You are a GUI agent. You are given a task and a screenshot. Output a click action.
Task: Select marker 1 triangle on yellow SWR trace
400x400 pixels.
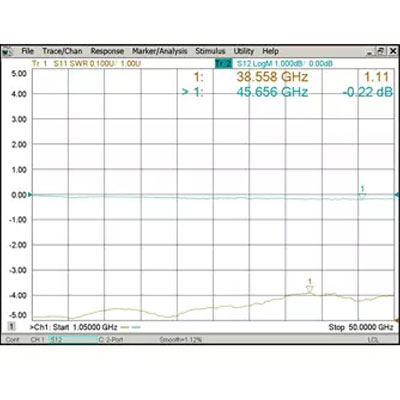[x=310, y=290]
